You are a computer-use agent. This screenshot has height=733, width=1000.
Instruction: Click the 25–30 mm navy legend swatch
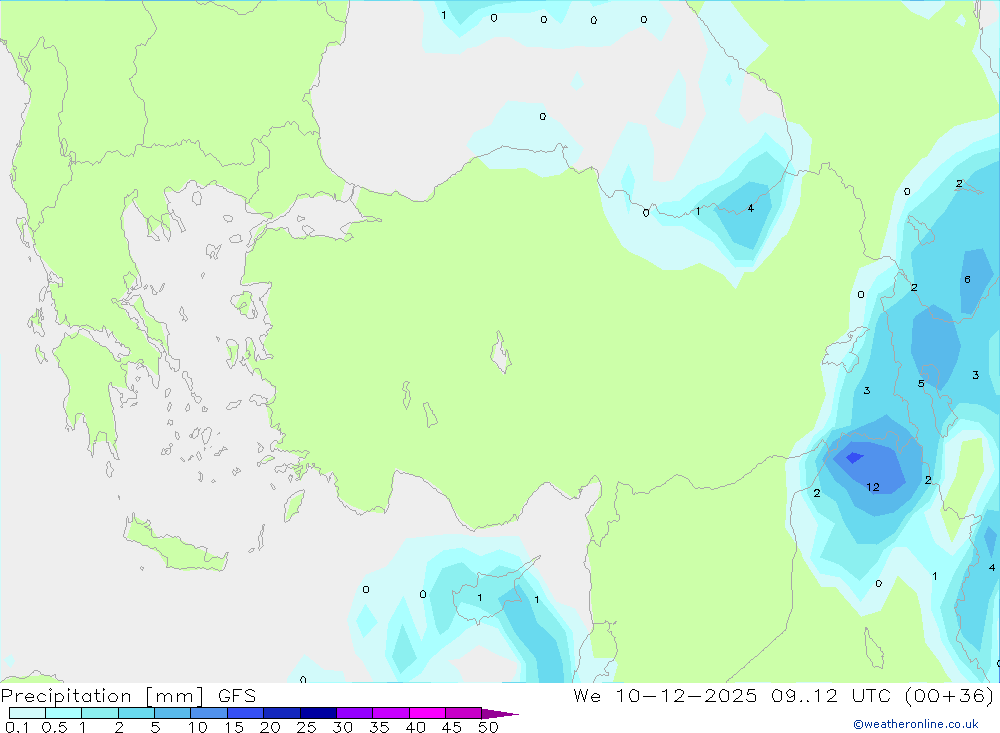318,713
